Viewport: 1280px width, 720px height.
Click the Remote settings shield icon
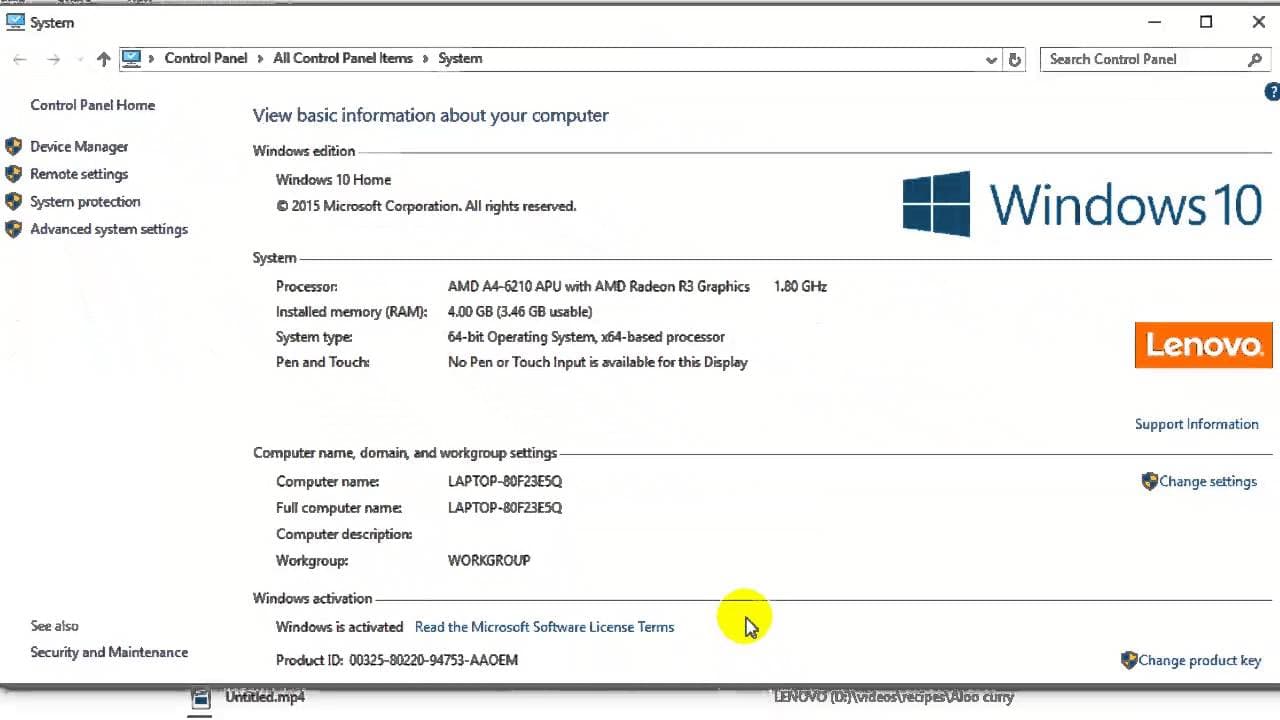(13, 174)
